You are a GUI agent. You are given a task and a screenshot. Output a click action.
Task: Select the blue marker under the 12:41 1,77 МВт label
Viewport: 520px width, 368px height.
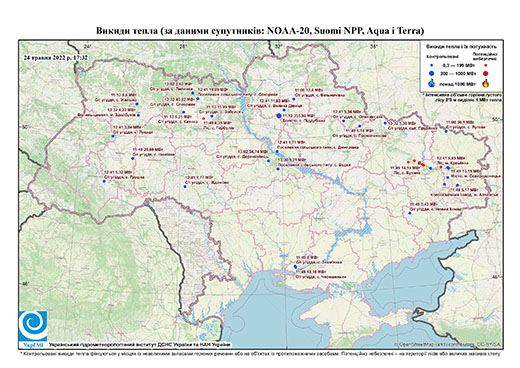tap(185, 186)
